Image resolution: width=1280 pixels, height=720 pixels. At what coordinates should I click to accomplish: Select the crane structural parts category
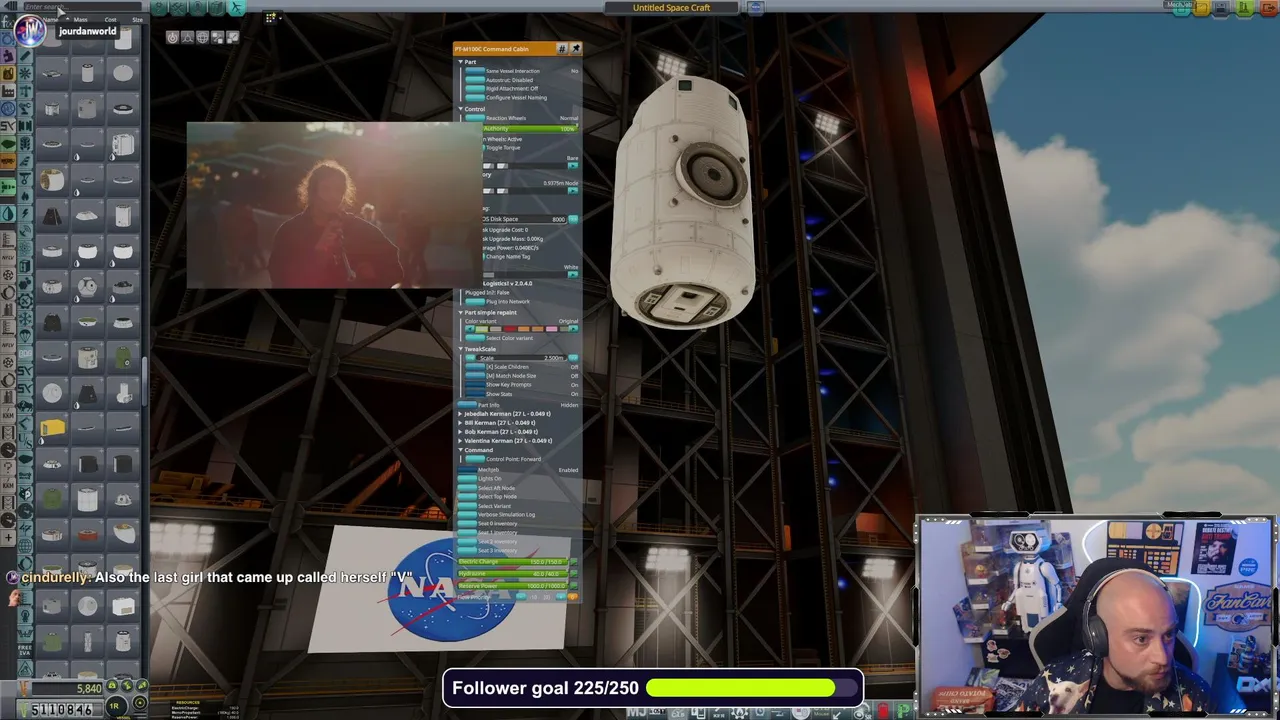click(25, 91)
